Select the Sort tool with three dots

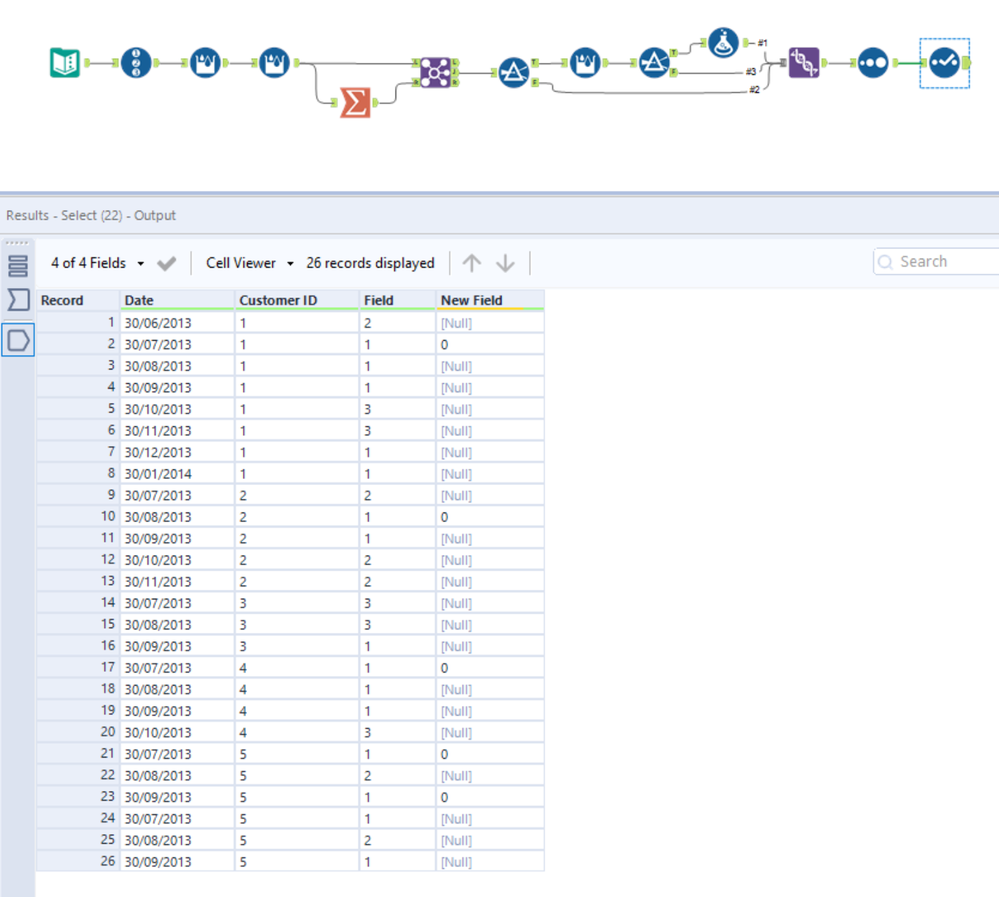(873, 62)
